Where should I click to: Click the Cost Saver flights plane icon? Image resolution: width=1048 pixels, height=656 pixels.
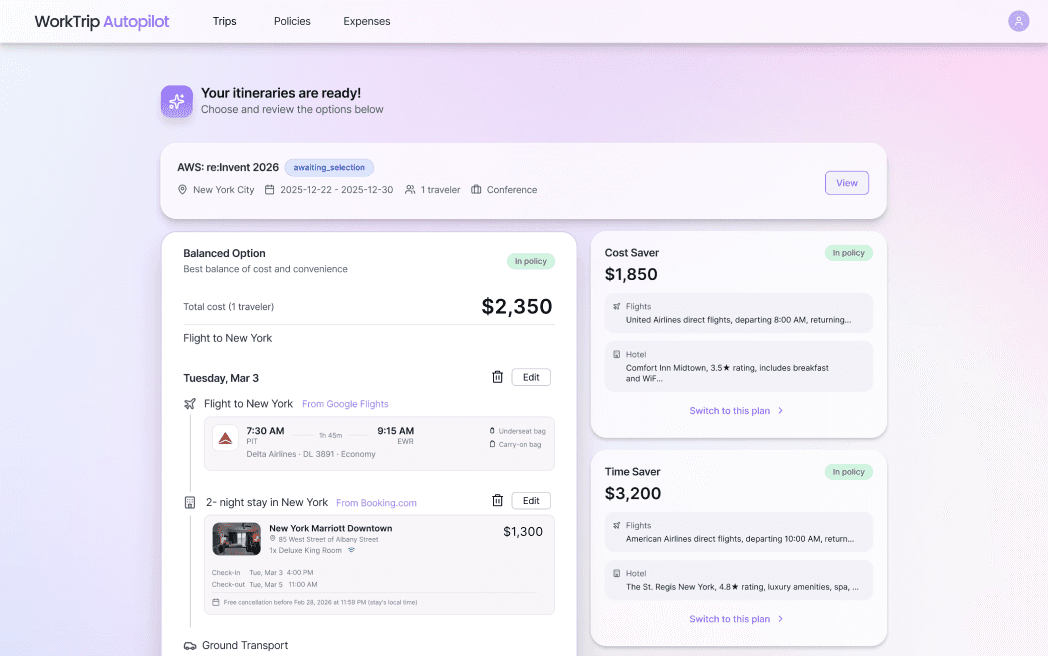[x=616, y=306]
